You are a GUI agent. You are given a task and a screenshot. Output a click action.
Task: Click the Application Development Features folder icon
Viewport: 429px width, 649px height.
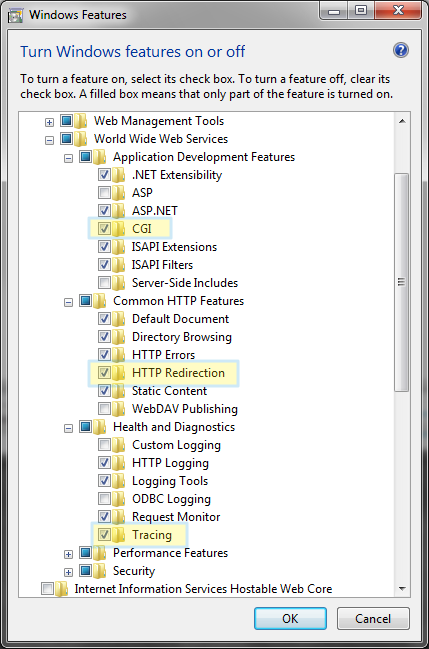click(99, 157)
